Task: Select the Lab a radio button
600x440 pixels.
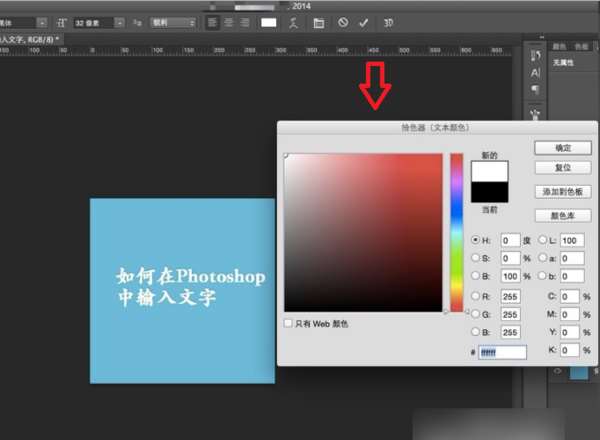Action: [543, 258]
